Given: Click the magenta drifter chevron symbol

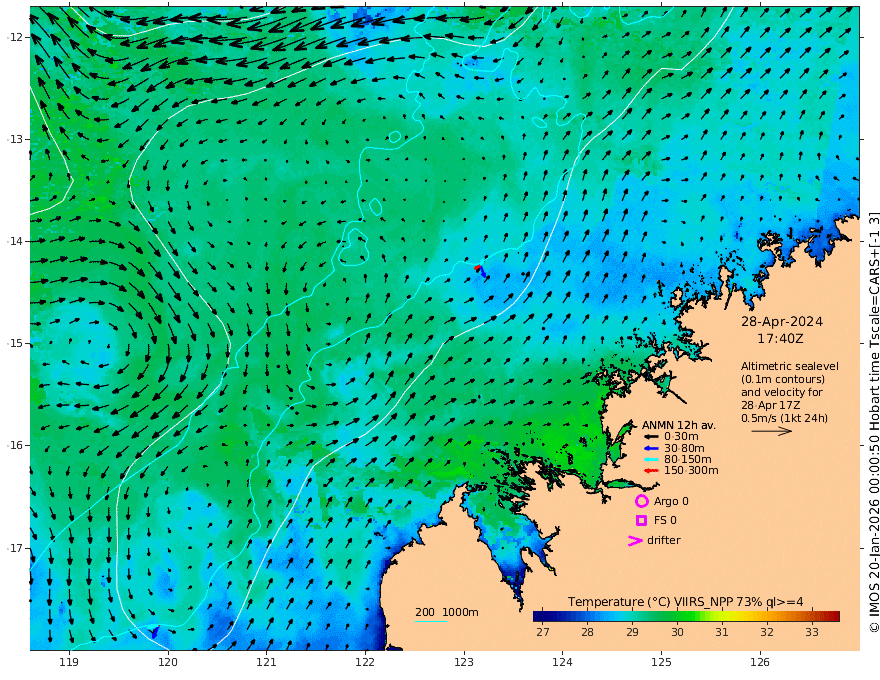Looking at the screenshot, I should pyautogui.click(x=635, y=541).
